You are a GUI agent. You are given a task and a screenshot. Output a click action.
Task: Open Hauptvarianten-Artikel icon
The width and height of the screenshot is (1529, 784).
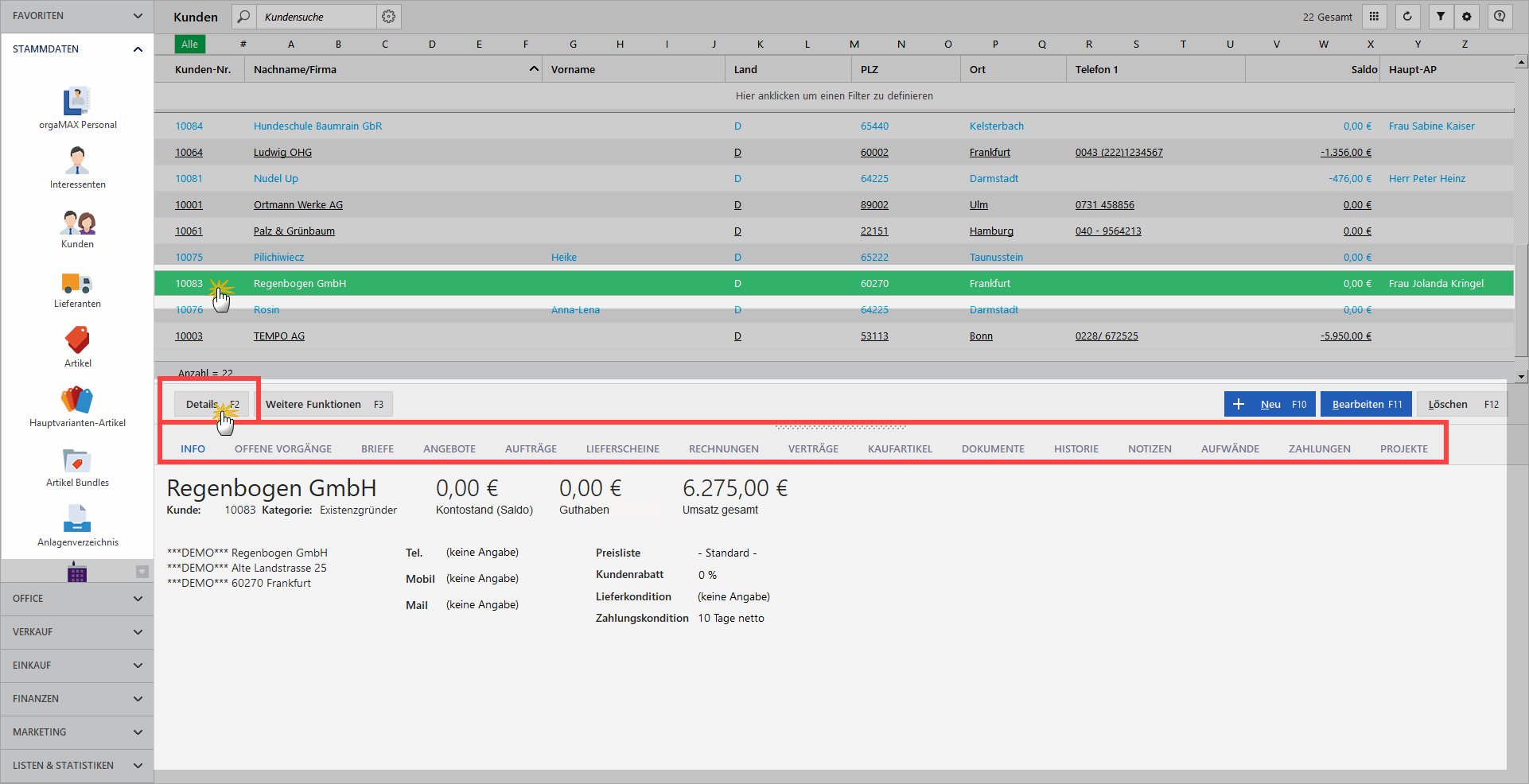click(77, 400)
